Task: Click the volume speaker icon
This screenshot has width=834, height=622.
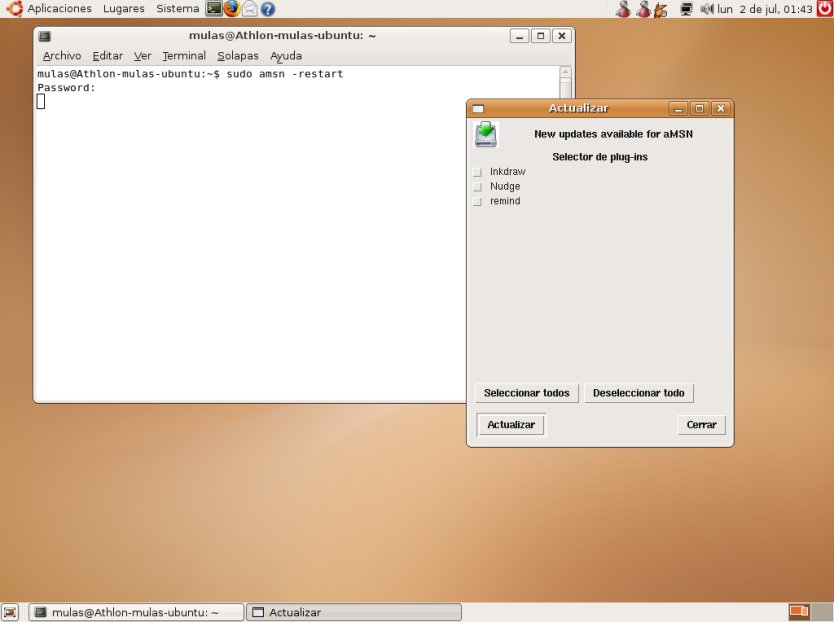Action: (706, 9)
